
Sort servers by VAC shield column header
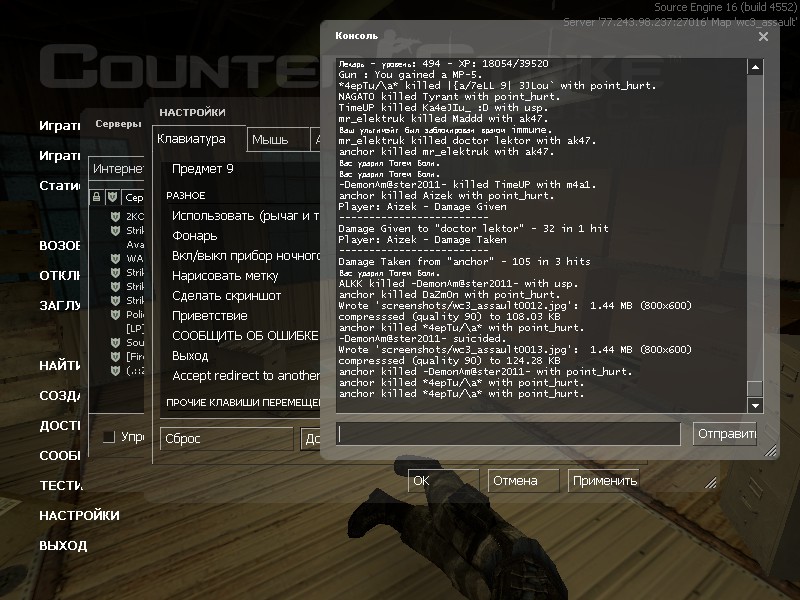click(112, 197)
